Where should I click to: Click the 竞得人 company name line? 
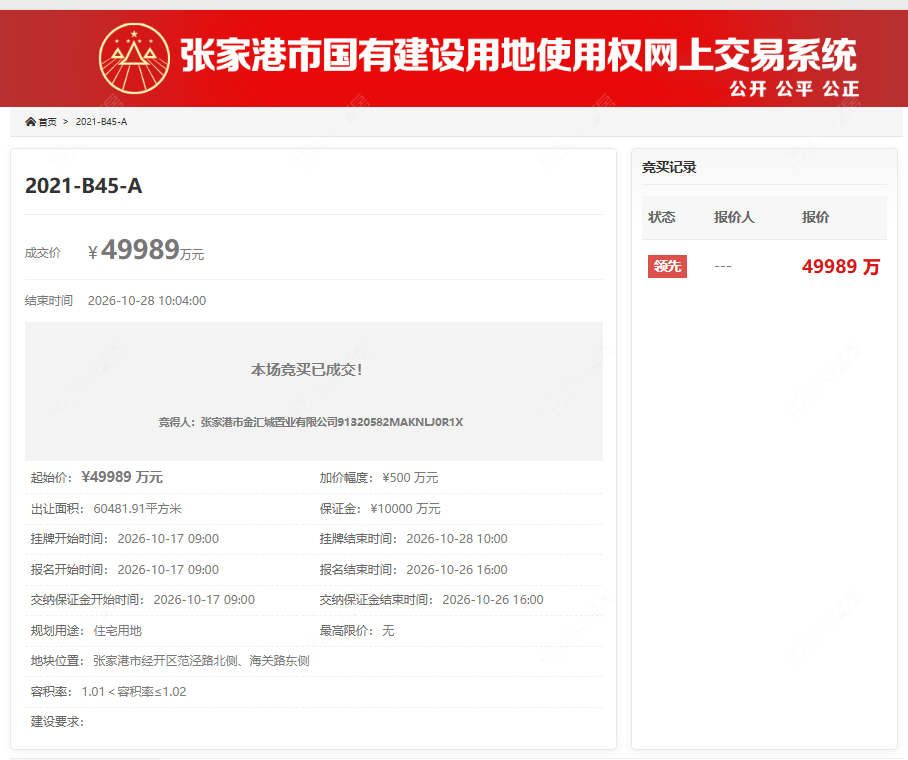(x=311, y=422)
